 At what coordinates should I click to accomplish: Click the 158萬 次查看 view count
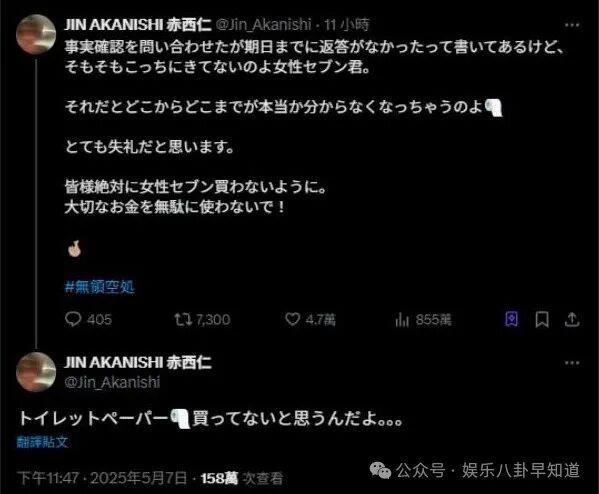[x=242, y=478]
